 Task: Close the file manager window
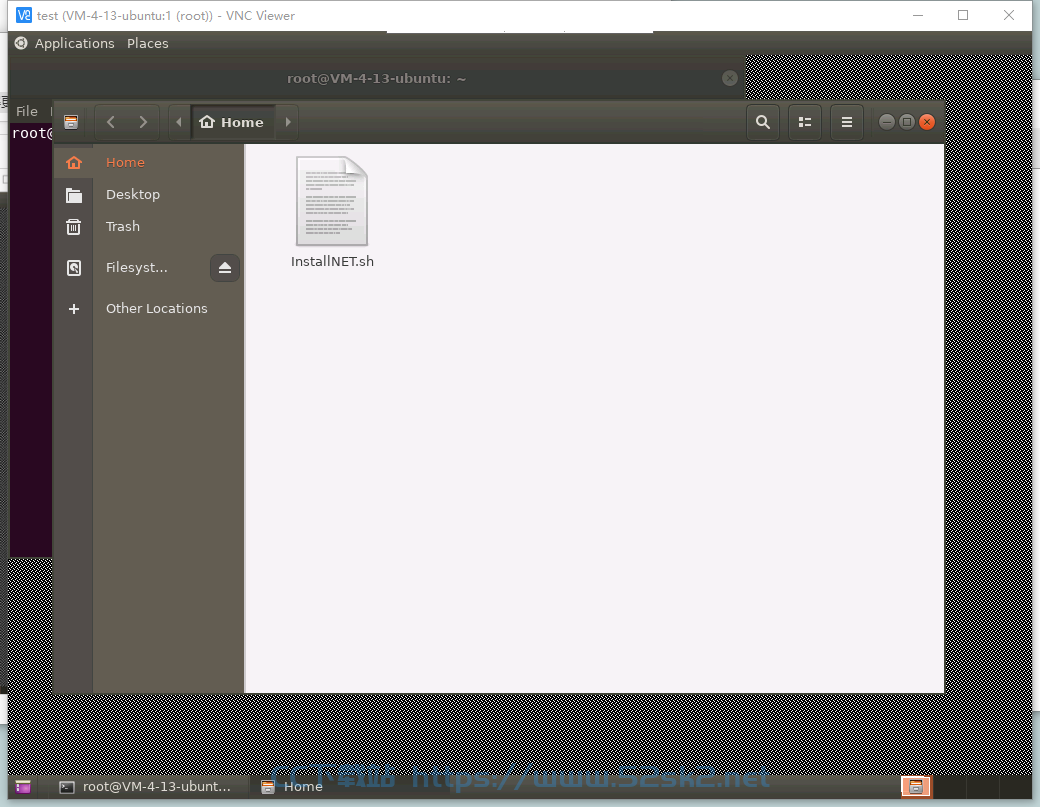927,122
